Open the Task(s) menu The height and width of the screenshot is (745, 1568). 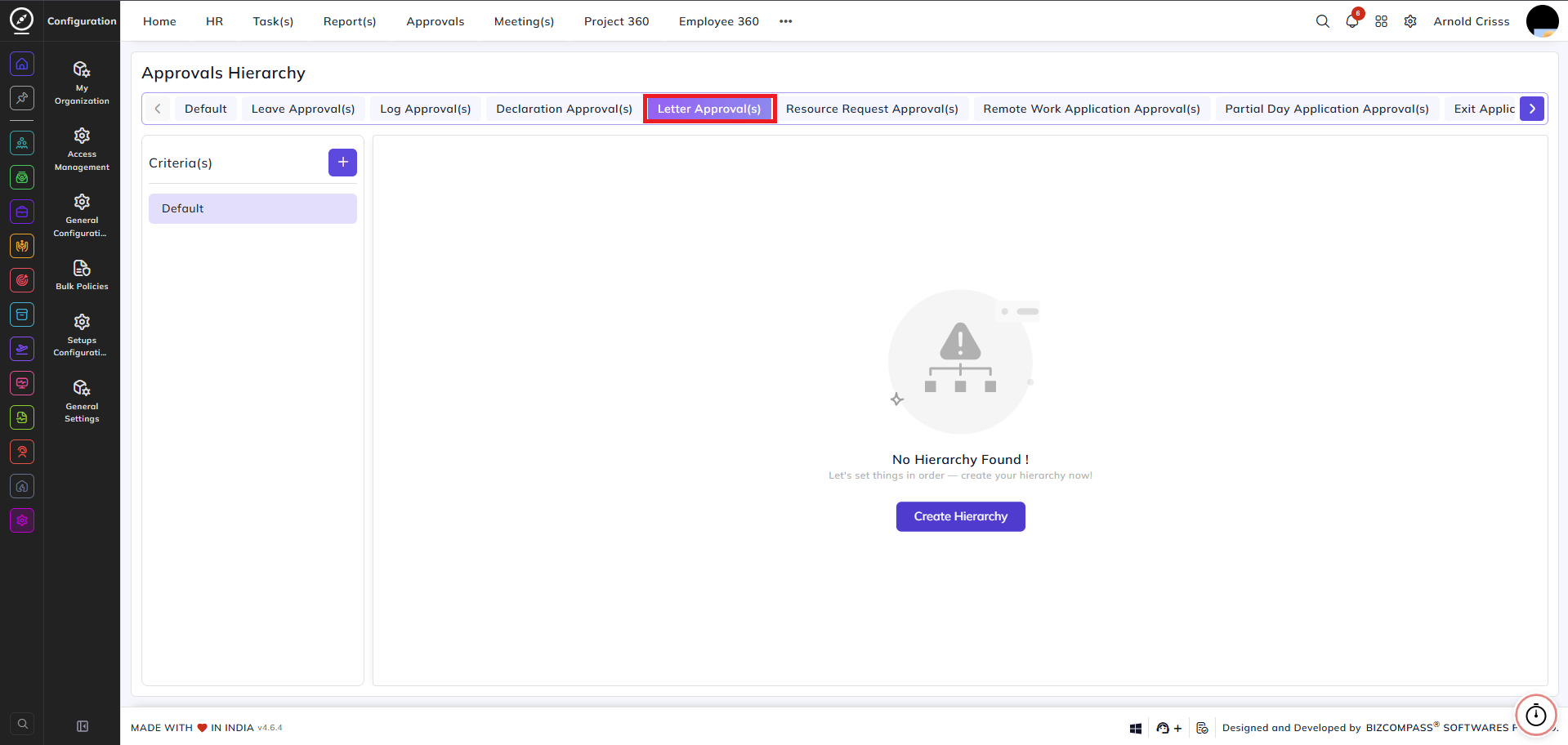click(273, 21)
